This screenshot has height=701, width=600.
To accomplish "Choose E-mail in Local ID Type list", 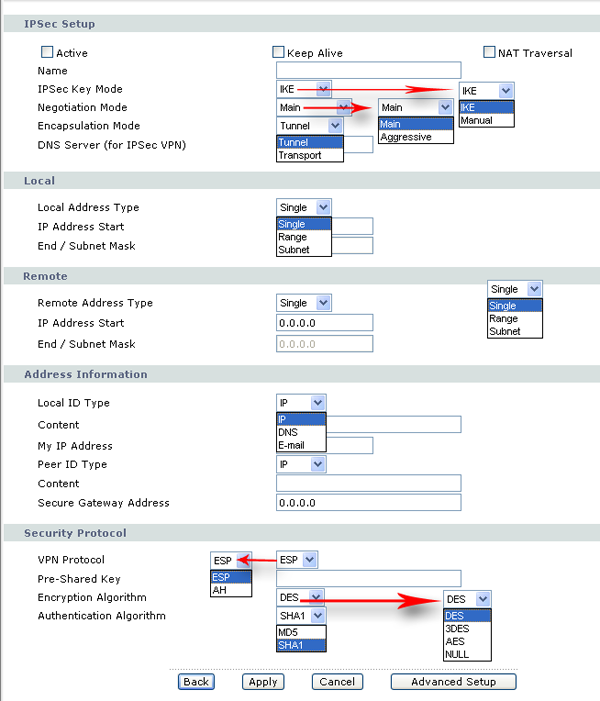I will point(292,445).
